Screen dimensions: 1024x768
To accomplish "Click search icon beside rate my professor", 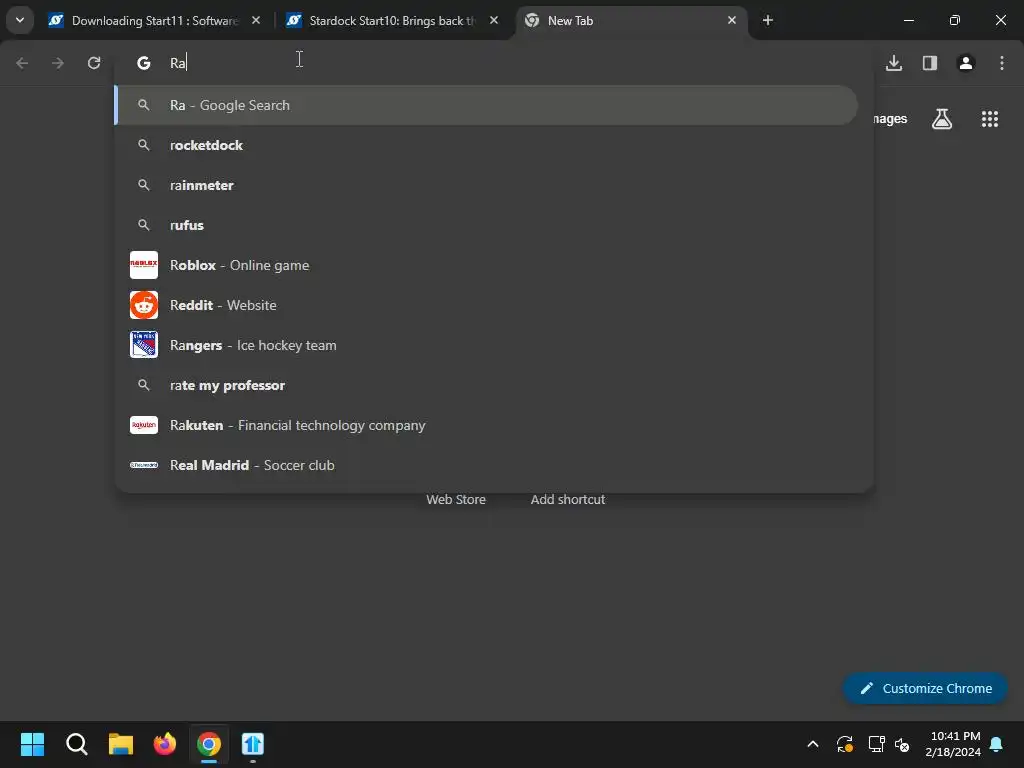I will [x=144, y=385].
